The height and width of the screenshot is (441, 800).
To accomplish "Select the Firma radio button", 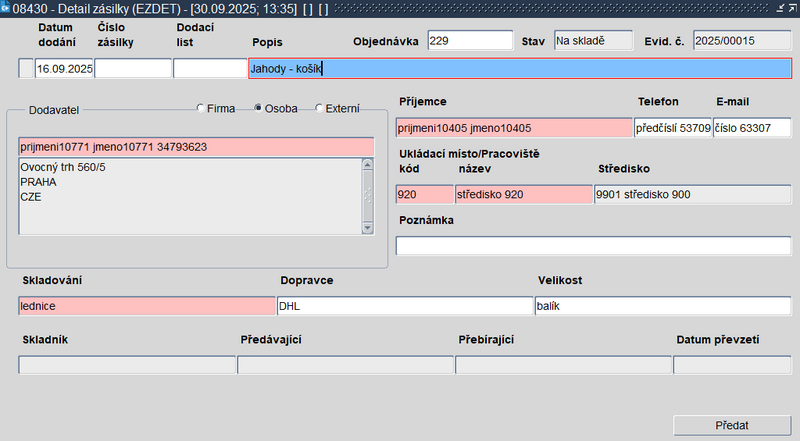I will (x=201, y=108).
